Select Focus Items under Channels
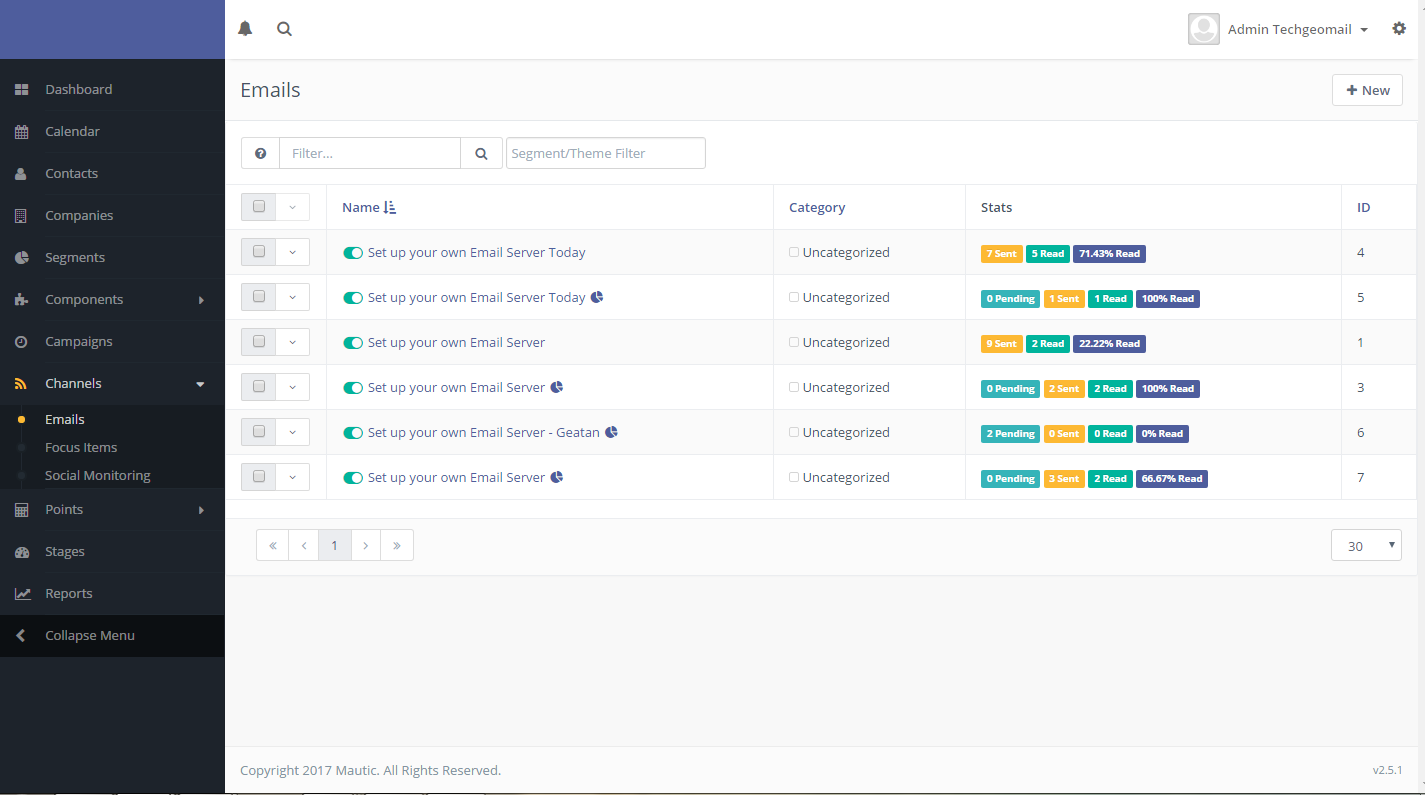The height and width of the screenshot is (795, 1425). coord(81,448)
